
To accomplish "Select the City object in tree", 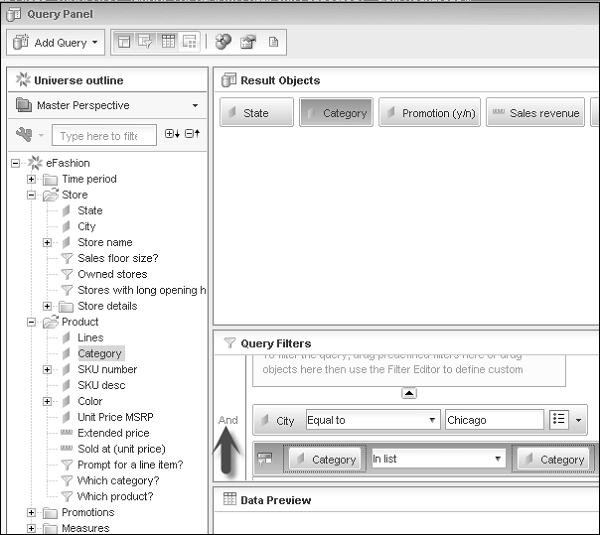I will tap(86, 227).
